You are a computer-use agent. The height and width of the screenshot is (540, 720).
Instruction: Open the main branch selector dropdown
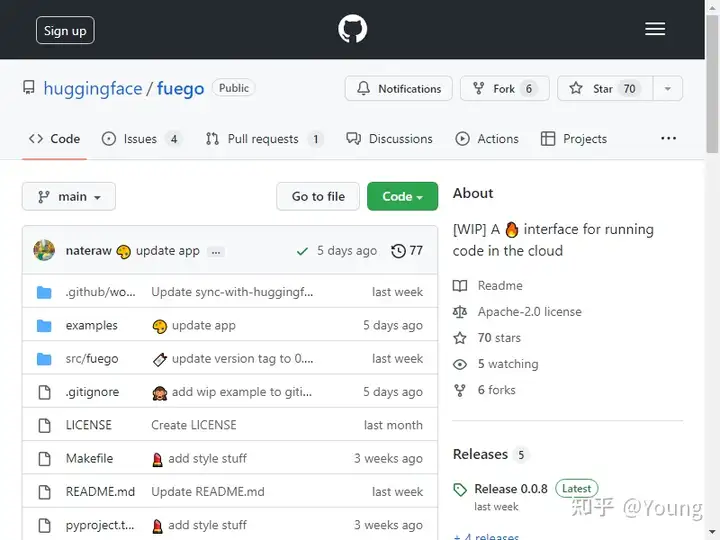tap(69, 197)
